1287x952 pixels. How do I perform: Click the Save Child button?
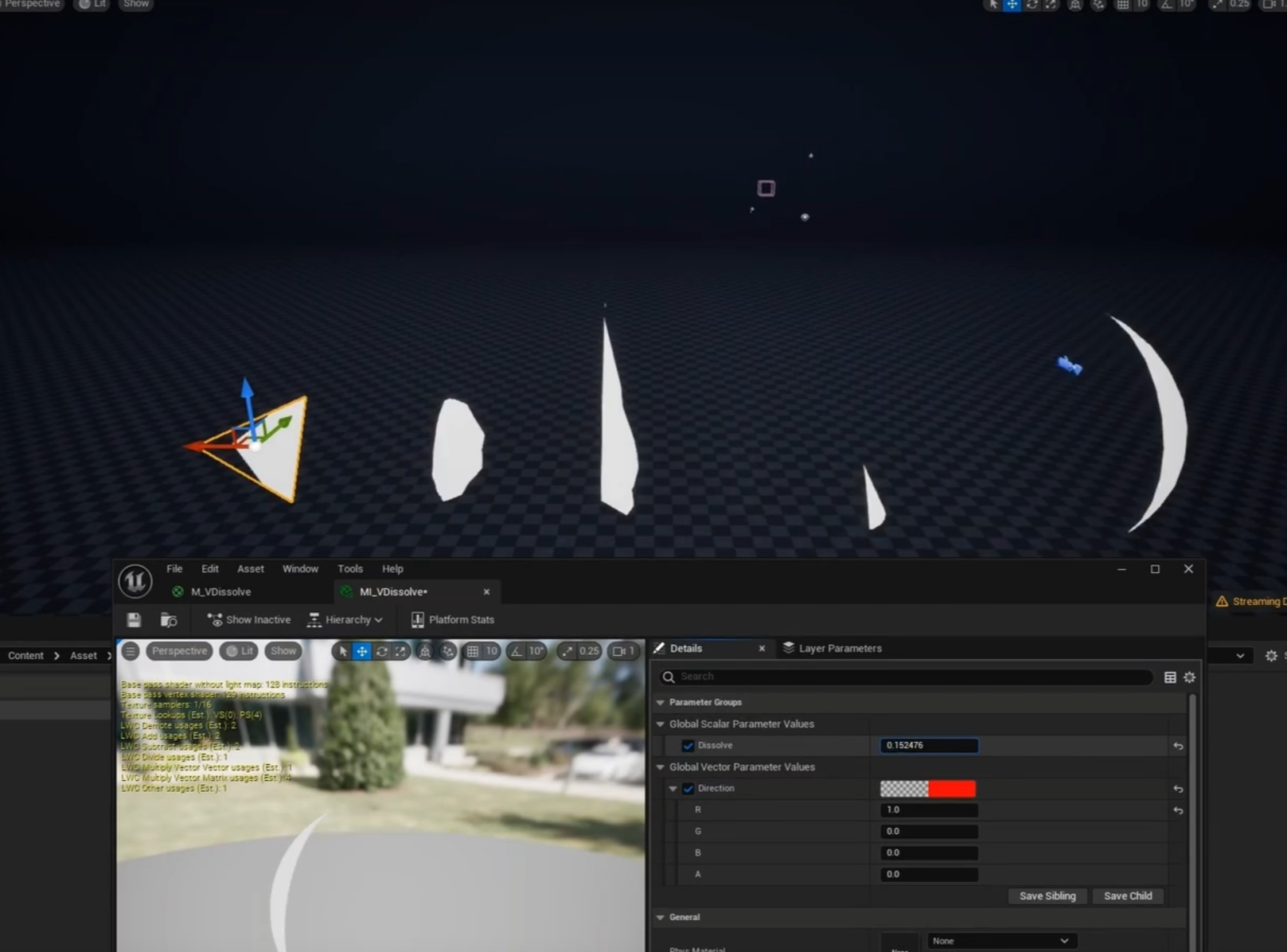pos(1128,895)
